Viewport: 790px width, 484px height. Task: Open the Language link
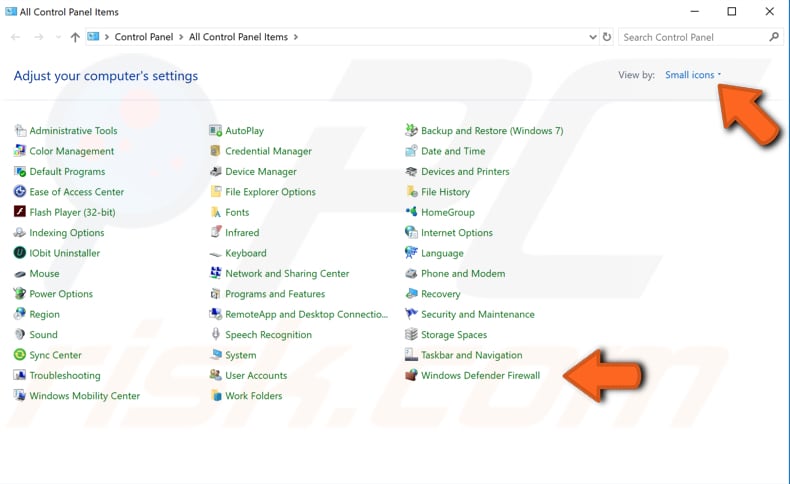442,253
